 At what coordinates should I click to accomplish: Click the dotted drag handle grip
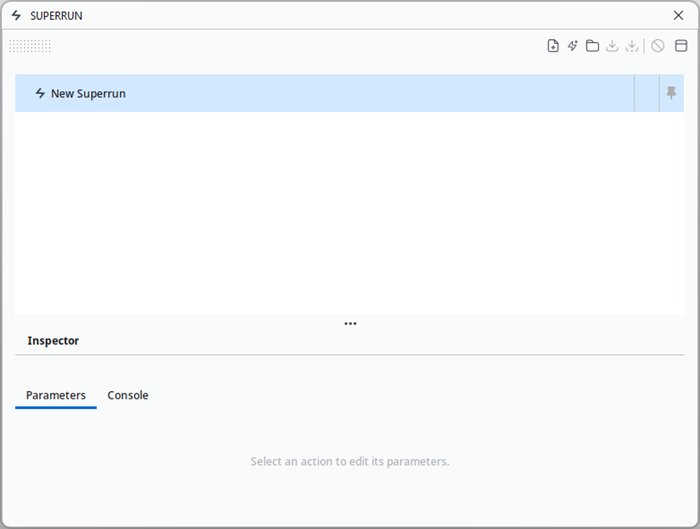30,46
